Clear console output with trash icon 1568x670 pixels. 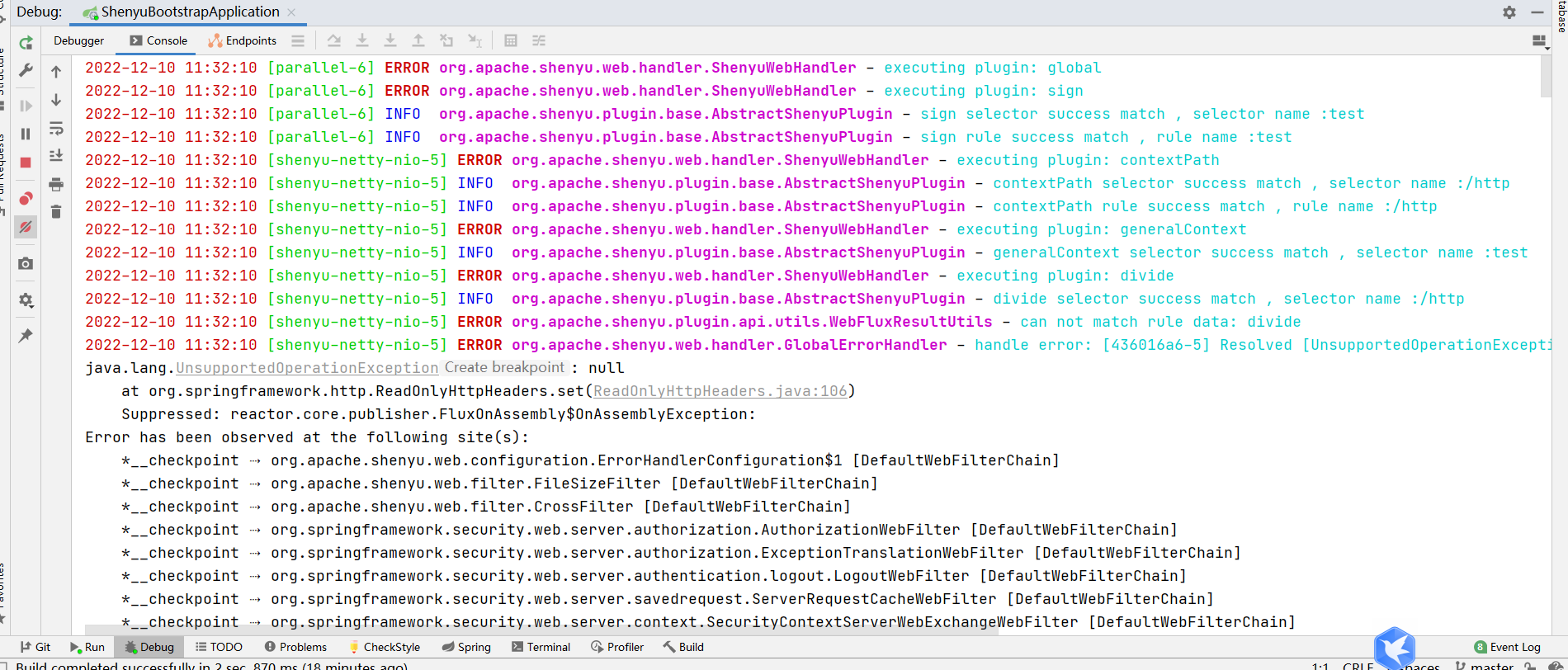(x=56, y=212)
